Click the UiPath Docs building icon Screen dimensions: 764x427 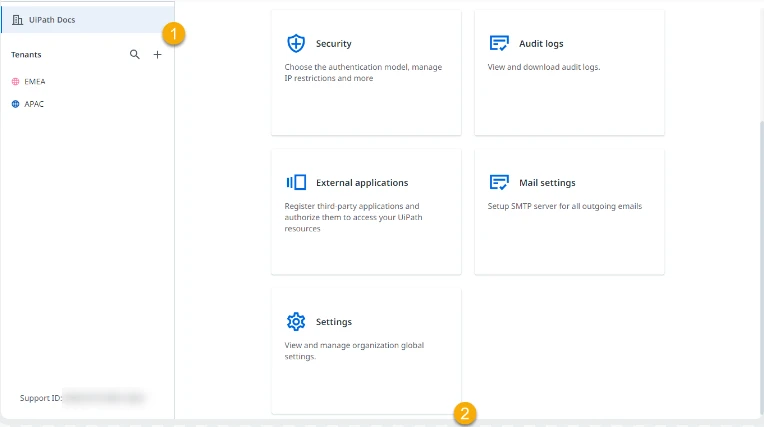pos(18,20)
